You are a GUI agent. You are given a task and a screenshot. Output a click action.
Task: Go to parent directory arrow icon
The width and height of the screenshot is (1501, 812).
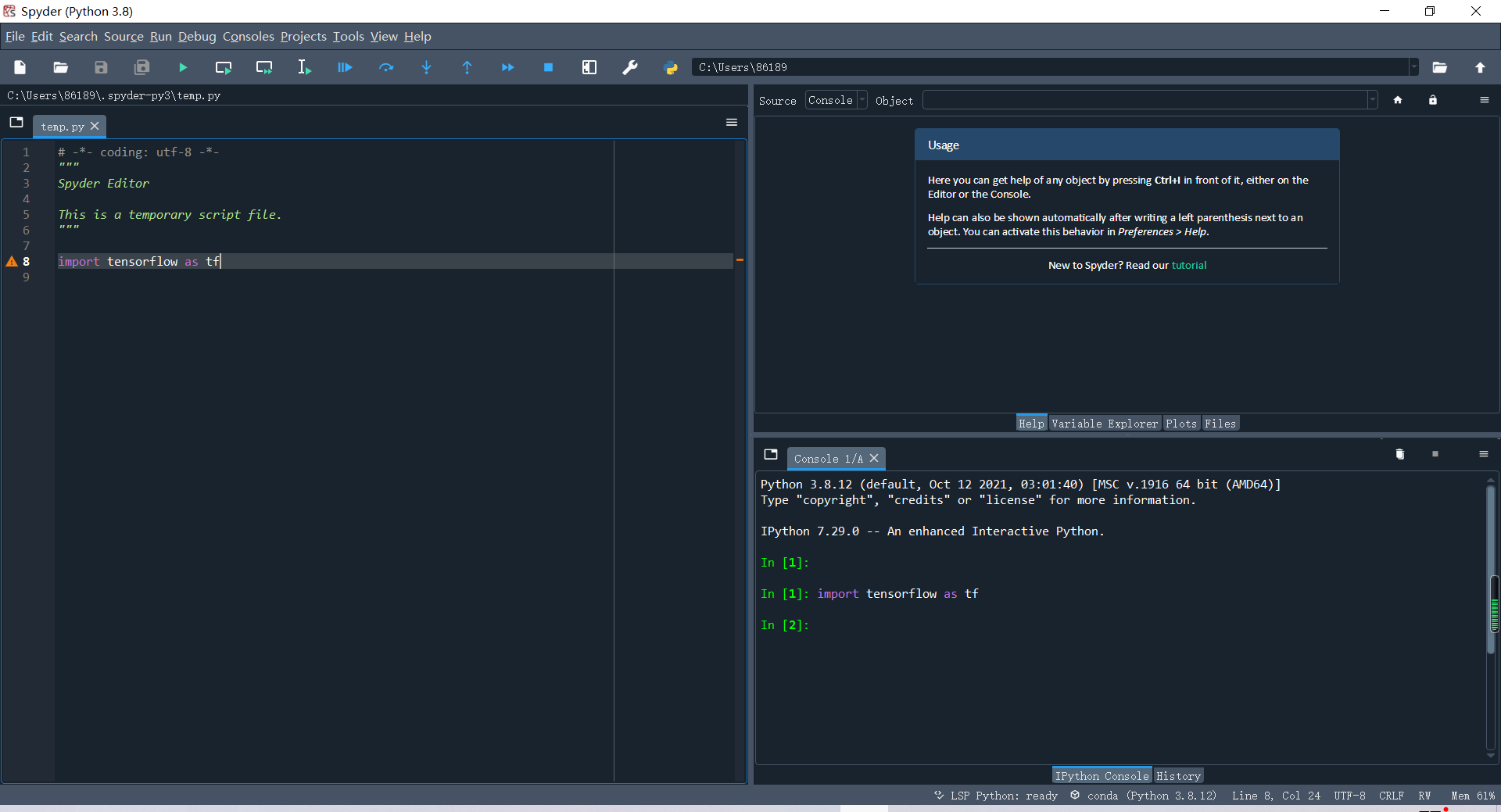[1481, 67]
